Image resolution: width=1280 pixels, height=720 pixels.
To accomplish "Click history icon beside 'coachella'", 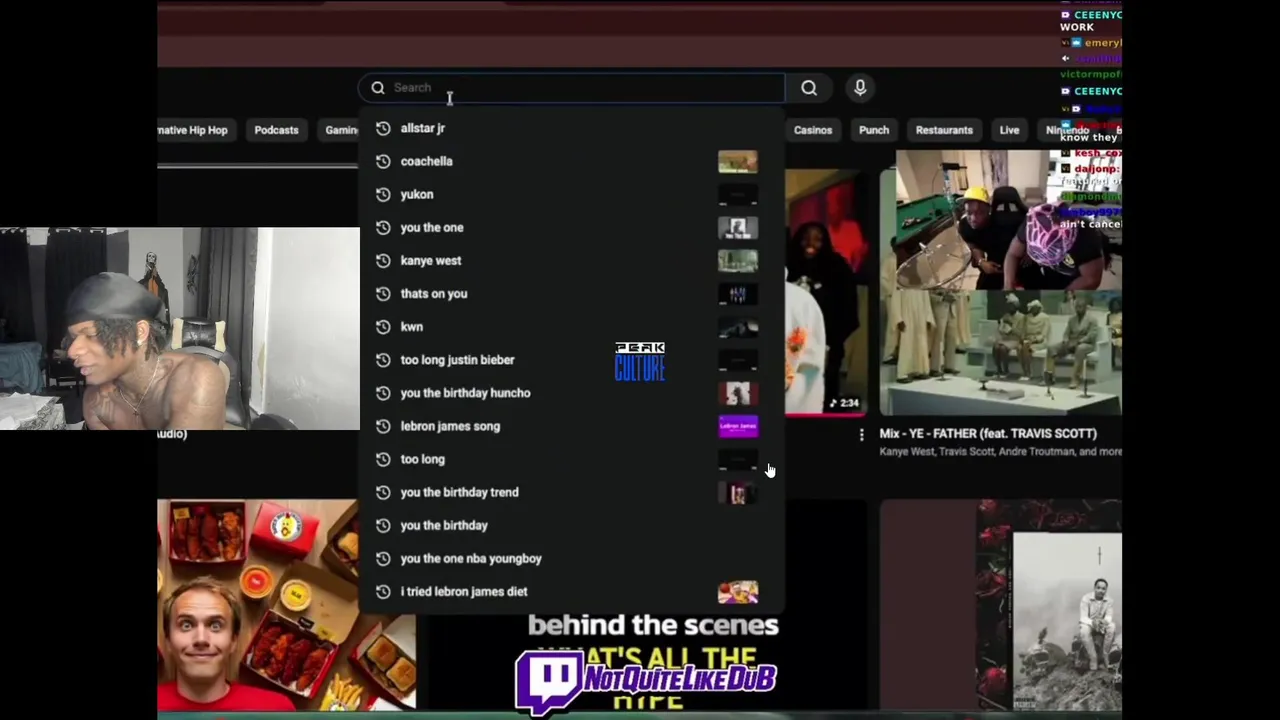I will click(383, 161).
